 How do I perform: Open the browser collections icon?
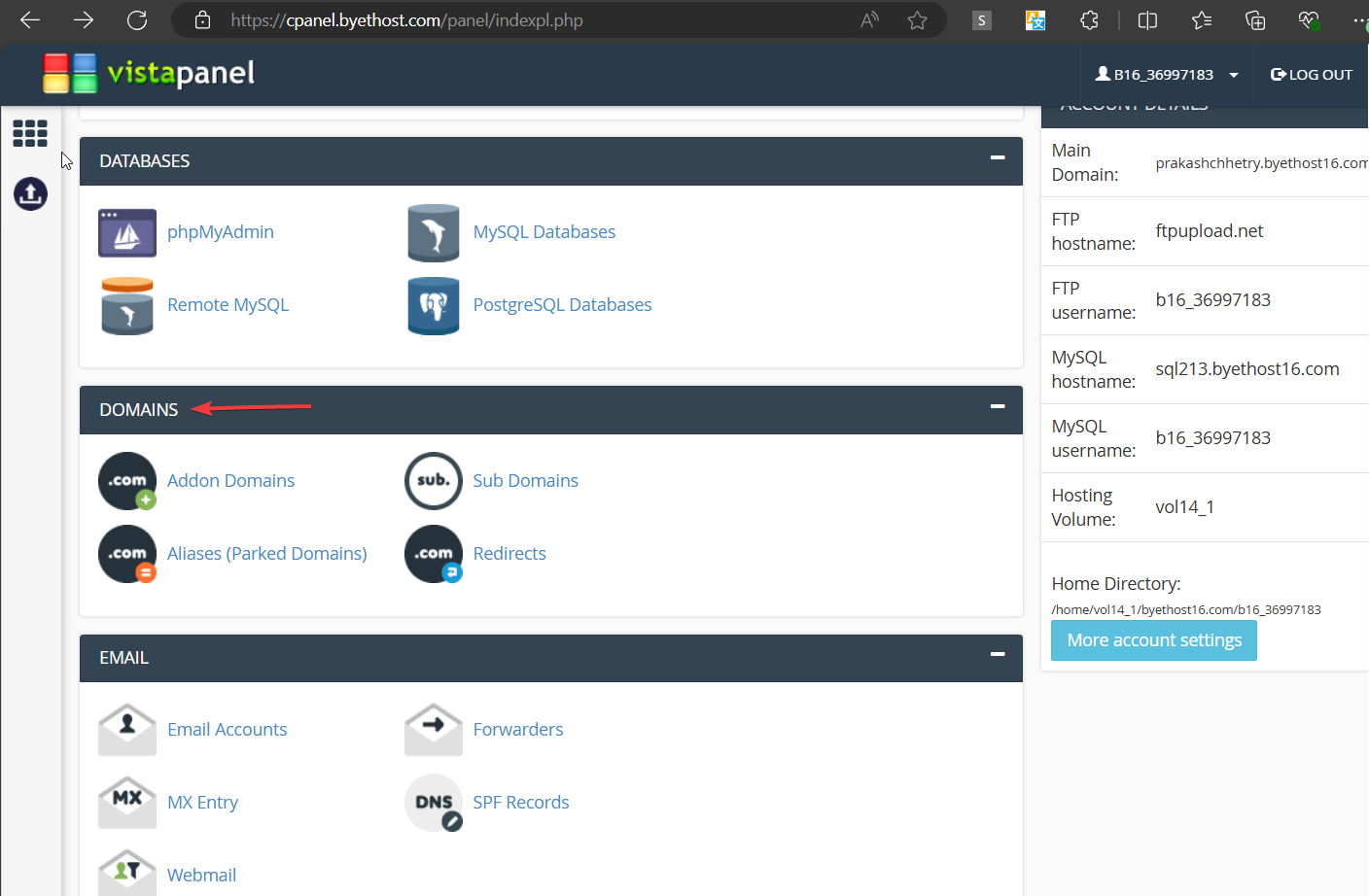(1255, 19)
